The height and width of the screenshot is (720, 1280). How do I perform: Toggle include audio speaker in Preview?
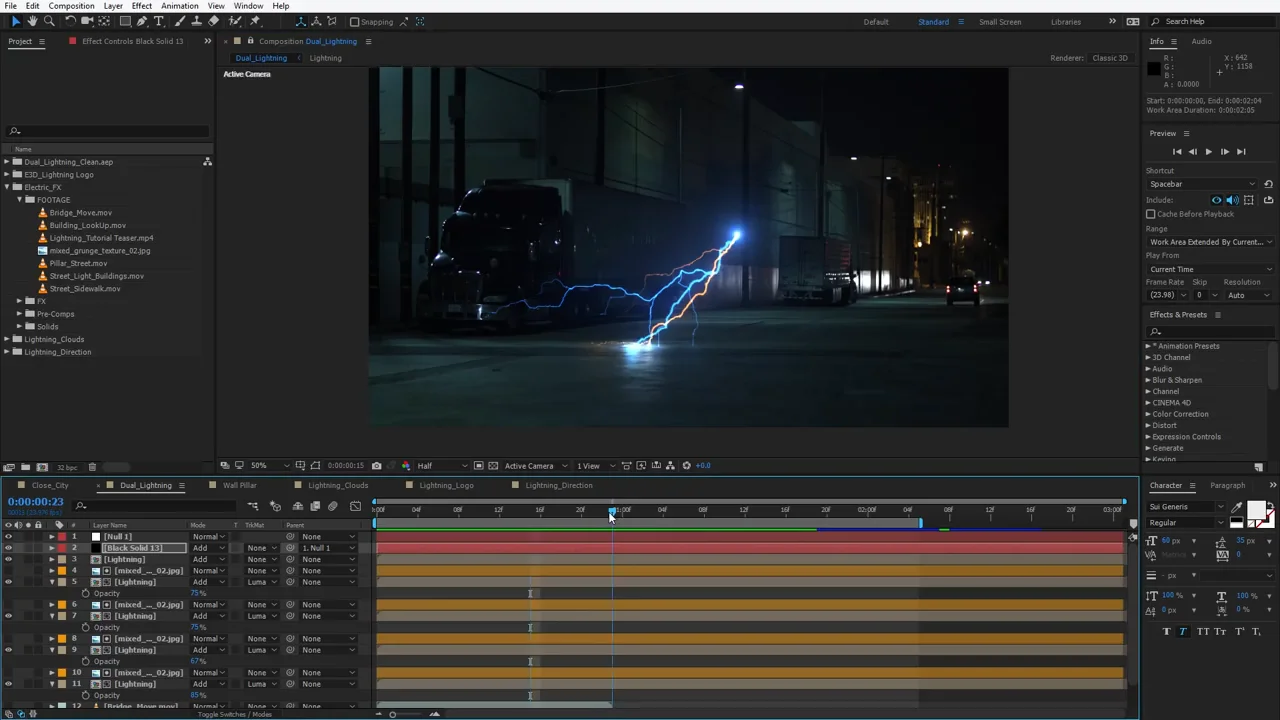(1232, 200)
